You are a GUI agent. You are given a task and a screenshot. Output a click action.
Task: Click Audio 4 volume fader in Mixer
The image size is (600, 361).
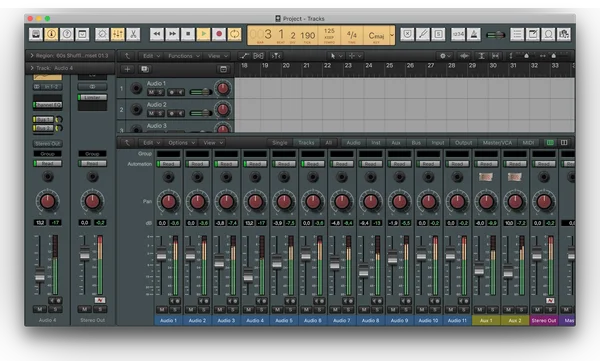coord(248,274)
